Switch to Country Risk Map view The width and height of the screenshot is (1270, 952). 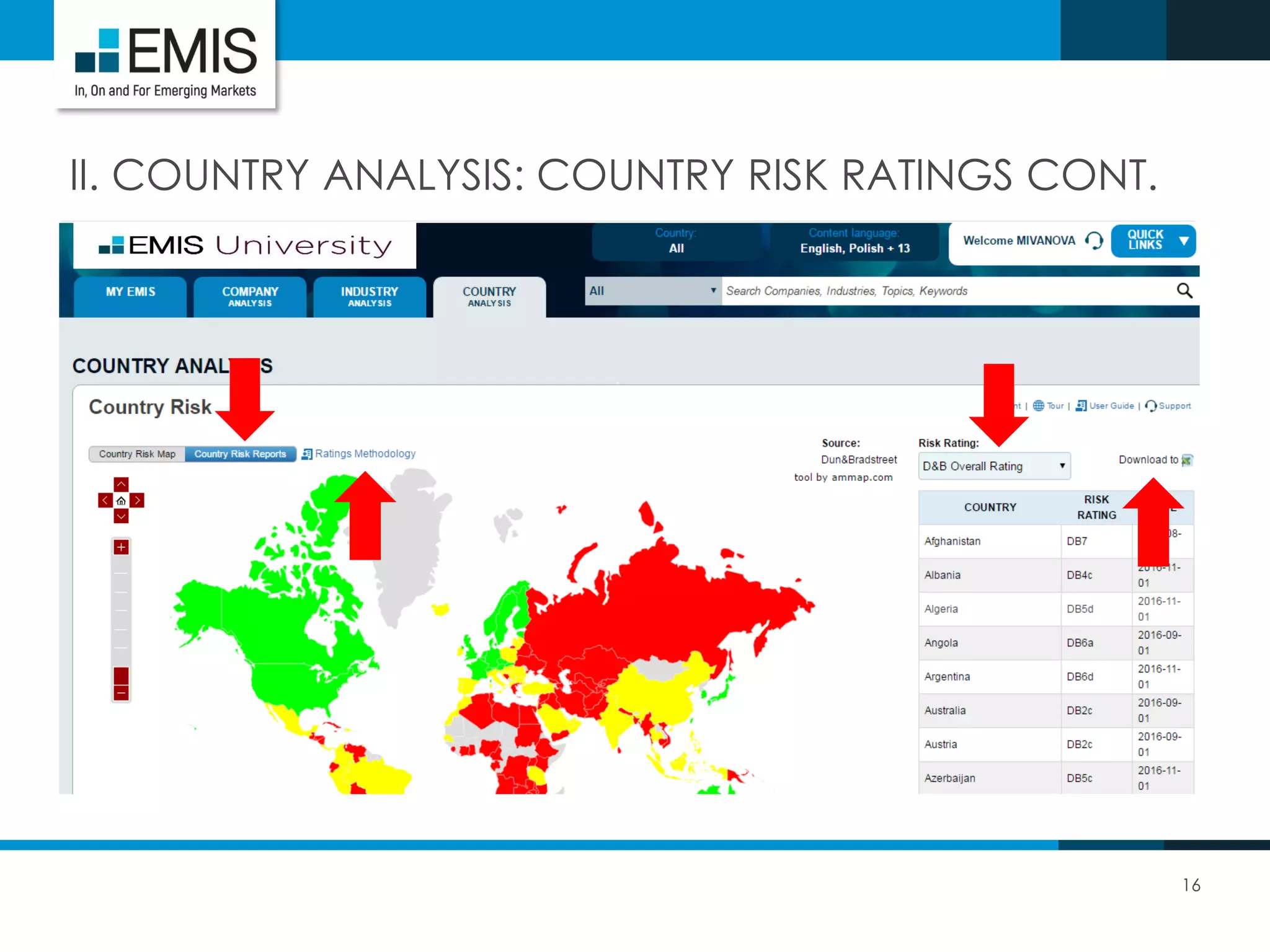point(137,454)
